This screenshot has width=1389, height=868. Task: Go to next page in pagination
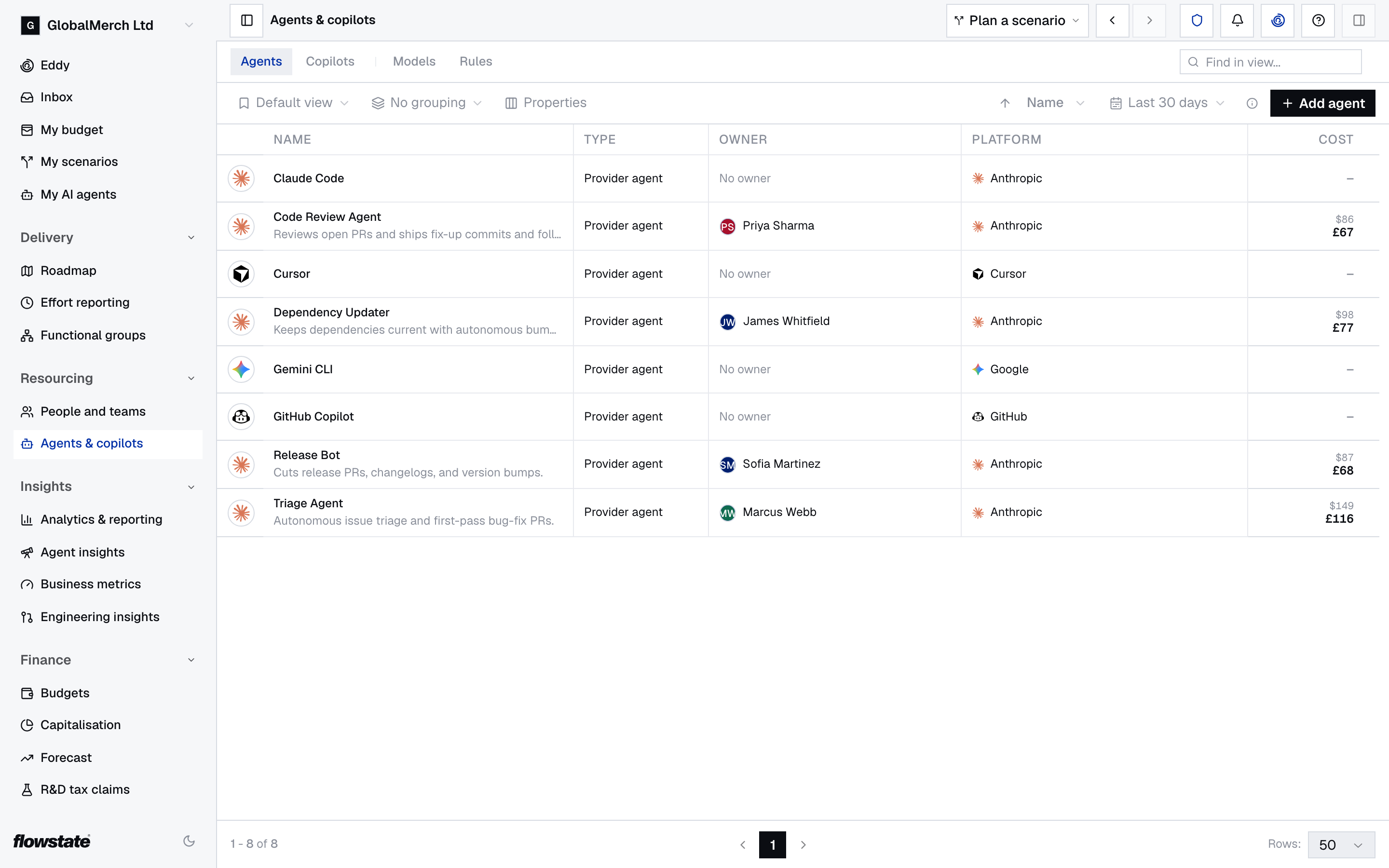(x=803, y=844)
